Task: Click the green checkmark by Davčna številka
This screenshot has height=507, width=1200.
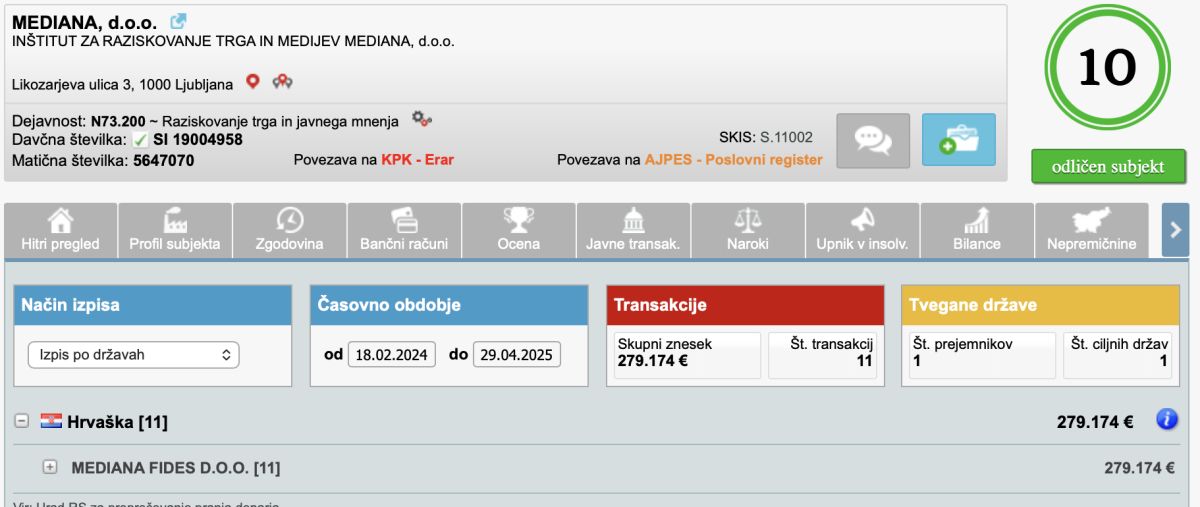Action: 141,140
